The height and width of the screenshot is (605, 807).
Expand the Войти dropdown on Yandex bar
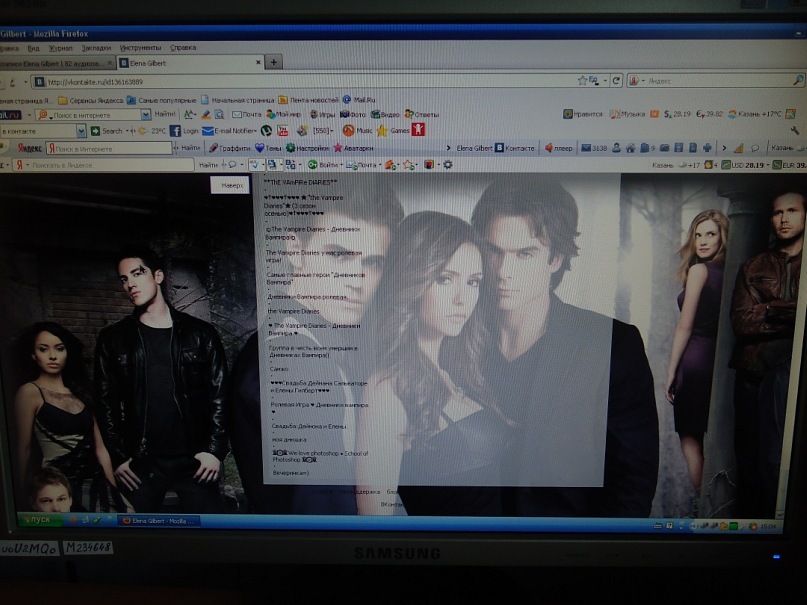[x=342, y=165]
